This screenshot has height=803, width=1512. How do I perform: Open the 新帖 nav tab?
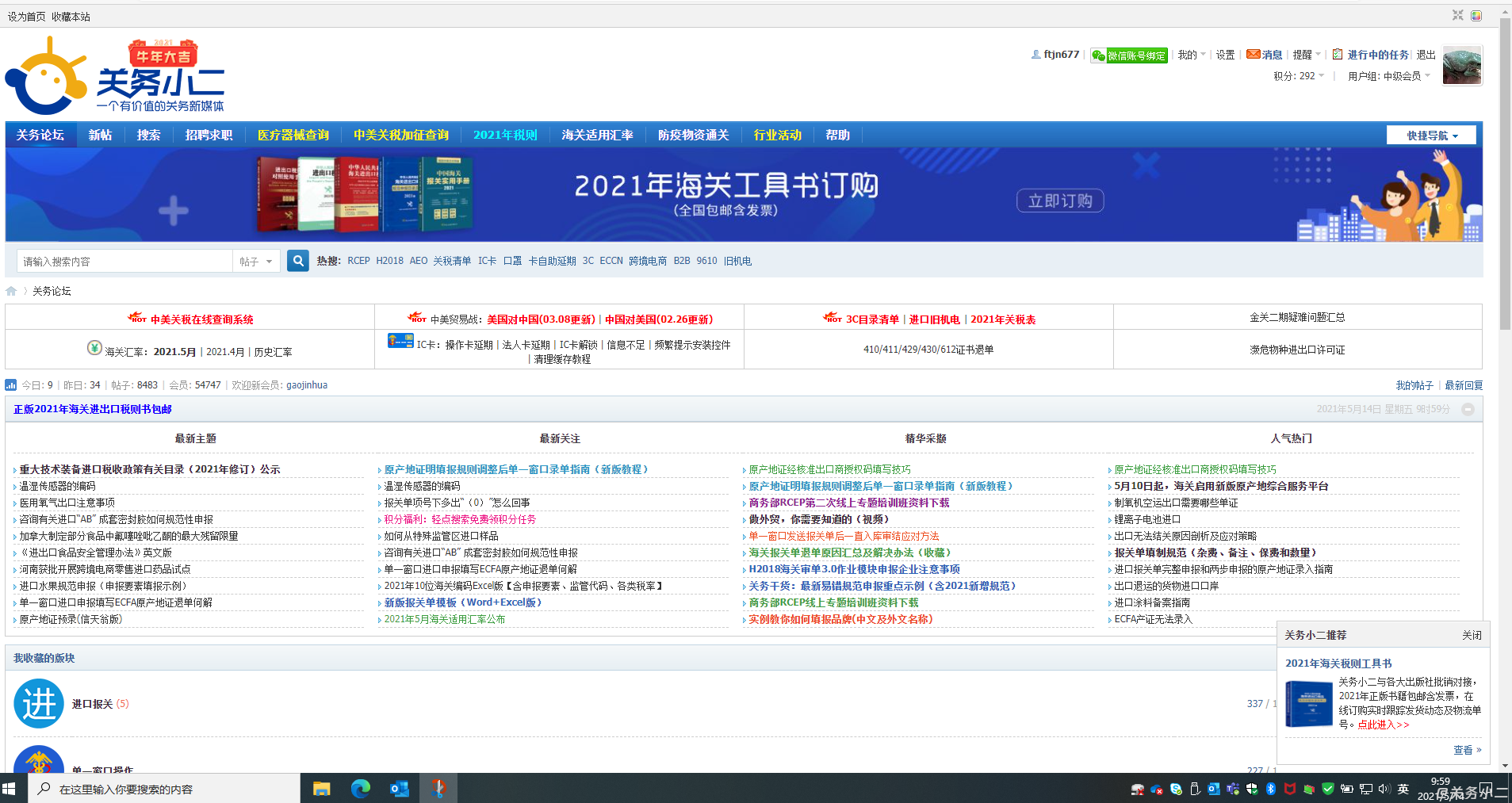point(100,135)
